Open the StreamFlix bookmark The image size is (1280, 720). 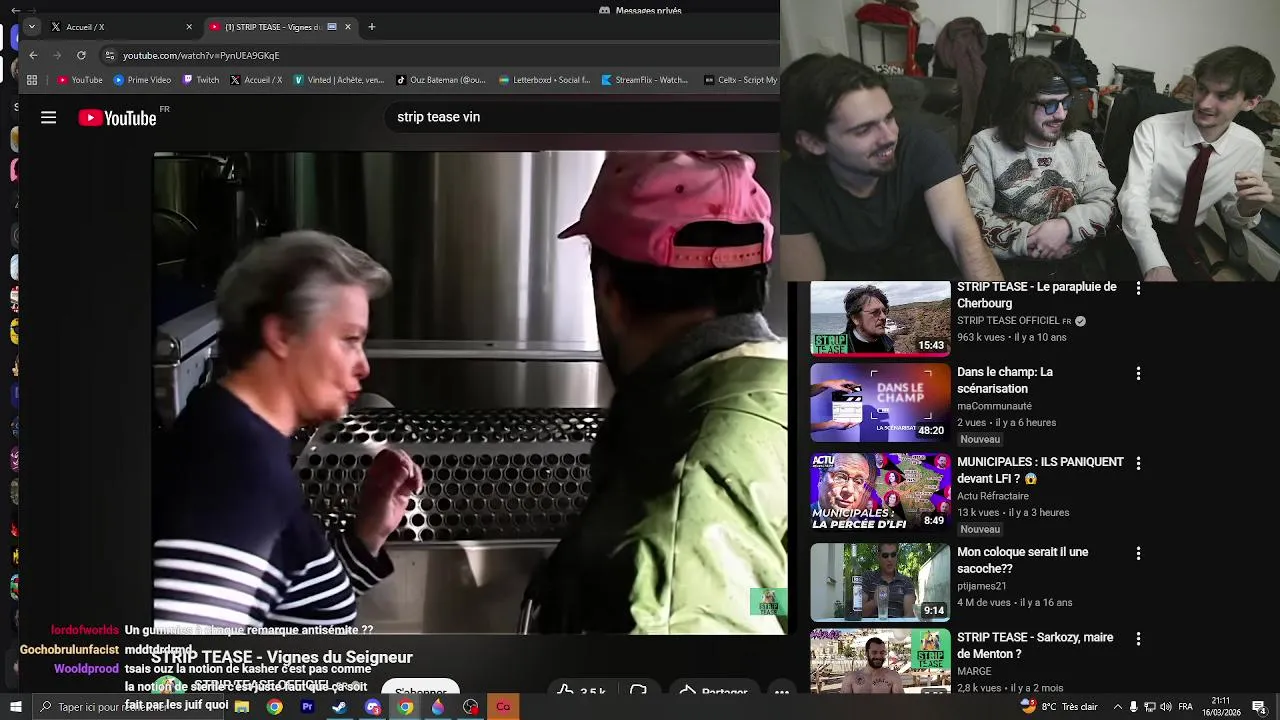click(x=645, y=80)
